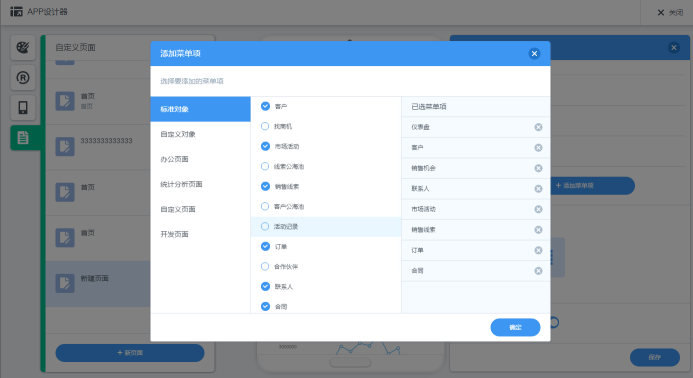The width and height of the screenshot is (693, 378).
Task: Uncheck the 订单 checkbox in middle list
Action: [x=265, y=246]
